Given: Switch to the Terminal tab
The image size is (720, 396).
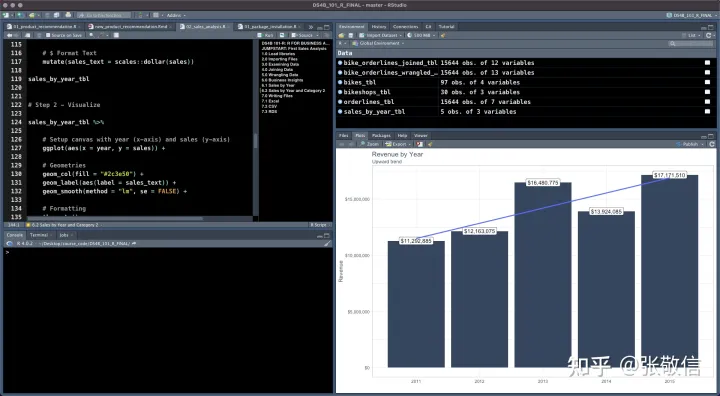Looking at the screenshot, I should 40,235.
